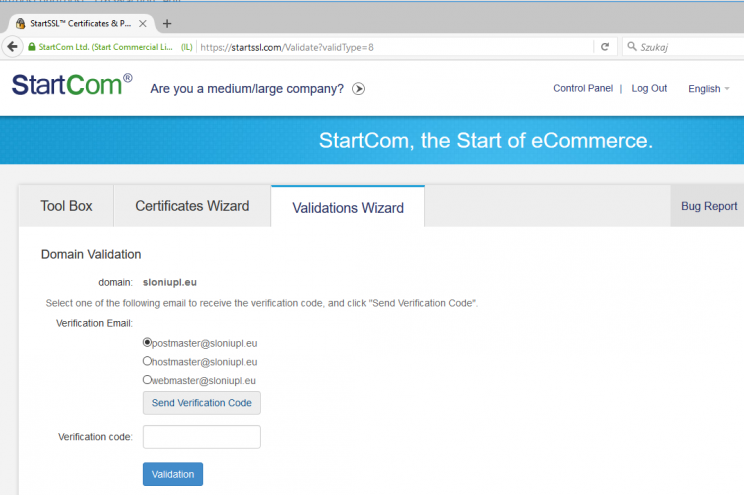744x495 pixels.
Task: Open the English language dropdown
Action: click(x=708, y=89)
